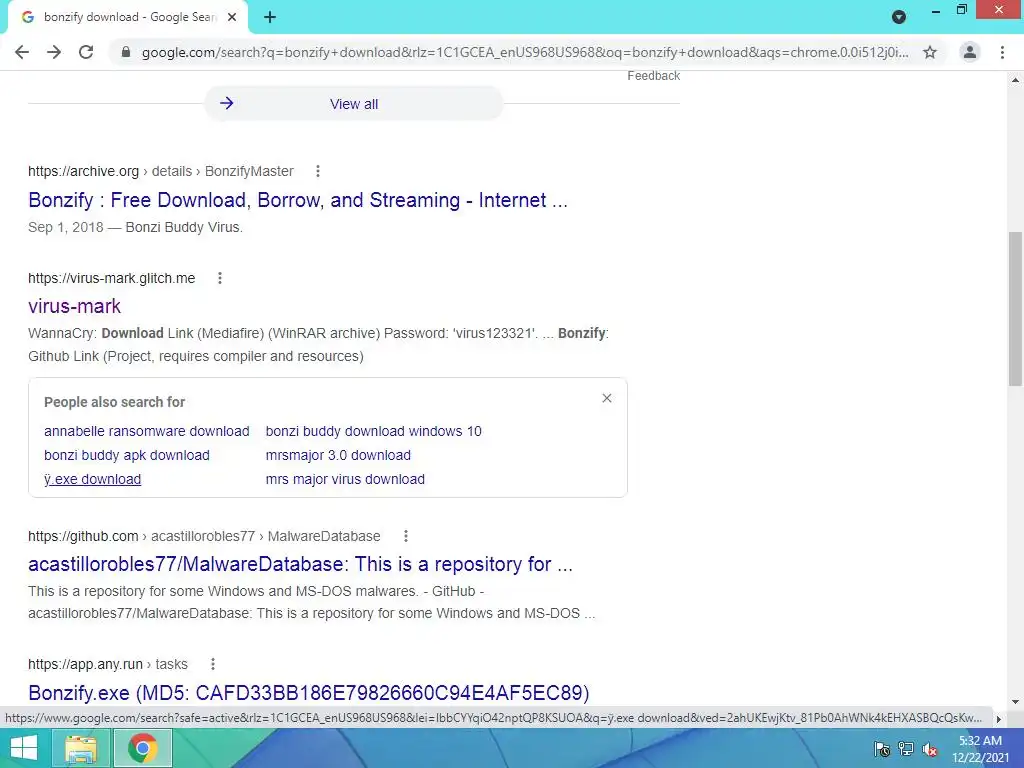Click the https://github.com breadcrumb URL
Viewport: 1024px width, 768px height.
coord(83,536)
